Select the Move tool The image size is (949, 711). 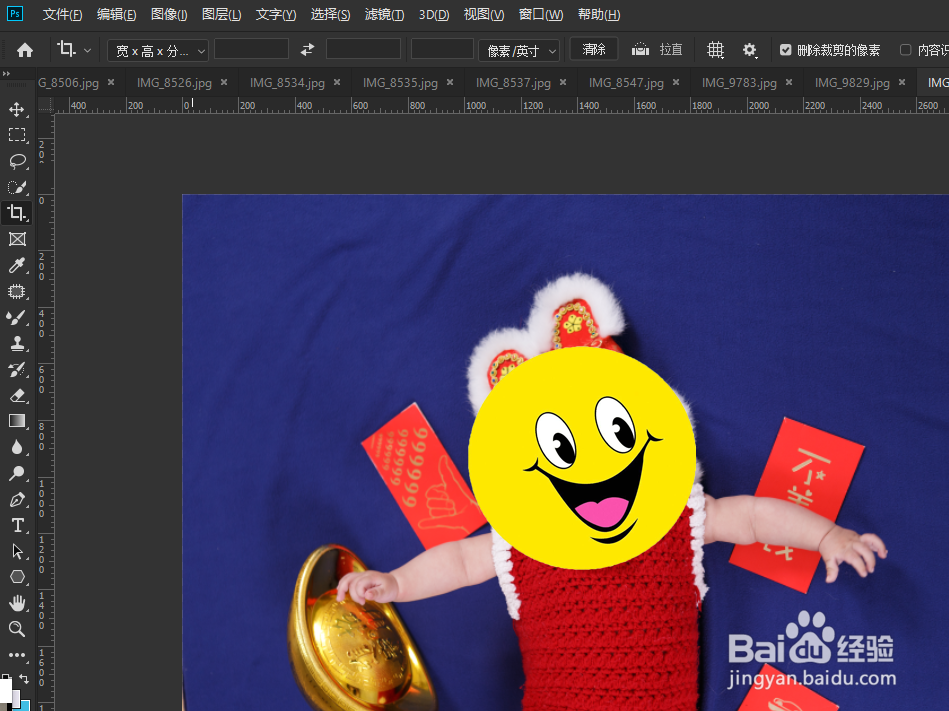point(17,110)
